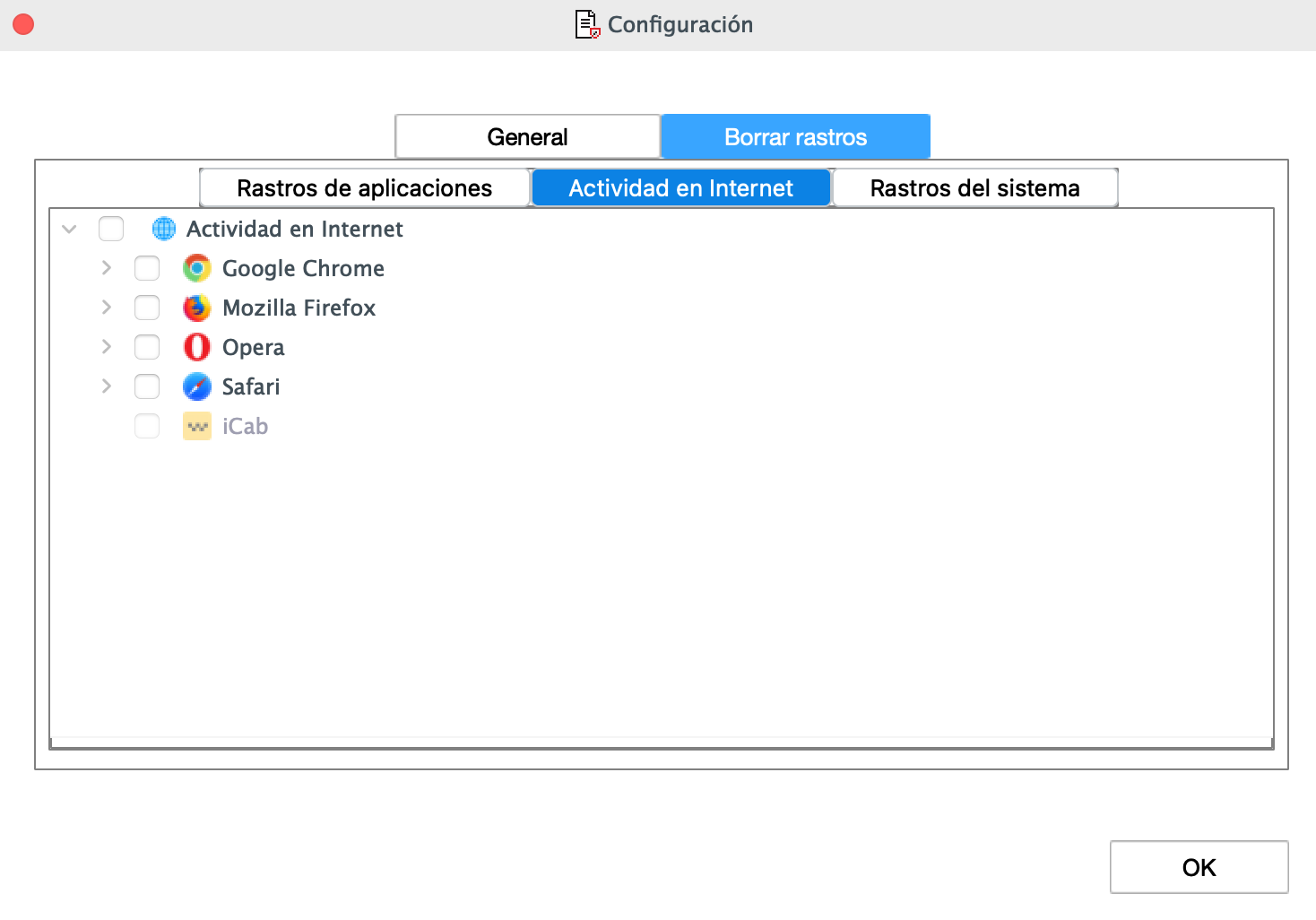Click the Google Chrome logo icon

tap(197, 268)
